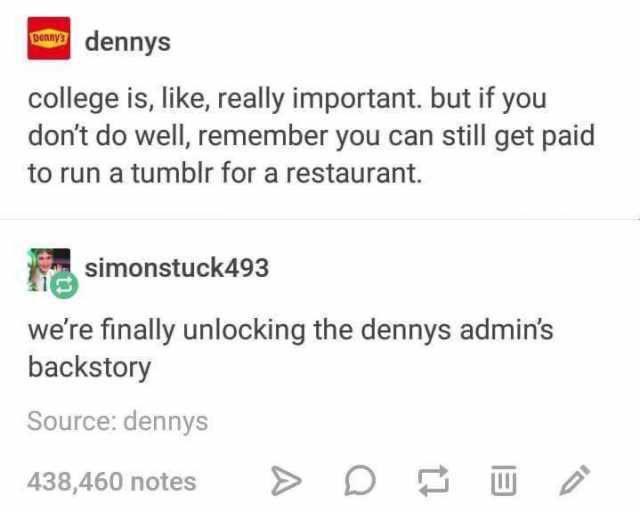The width and height of the screenshot is (640, 512).
Task: Reblog the post with the arrows icon
Action: [x=433, y=481]
